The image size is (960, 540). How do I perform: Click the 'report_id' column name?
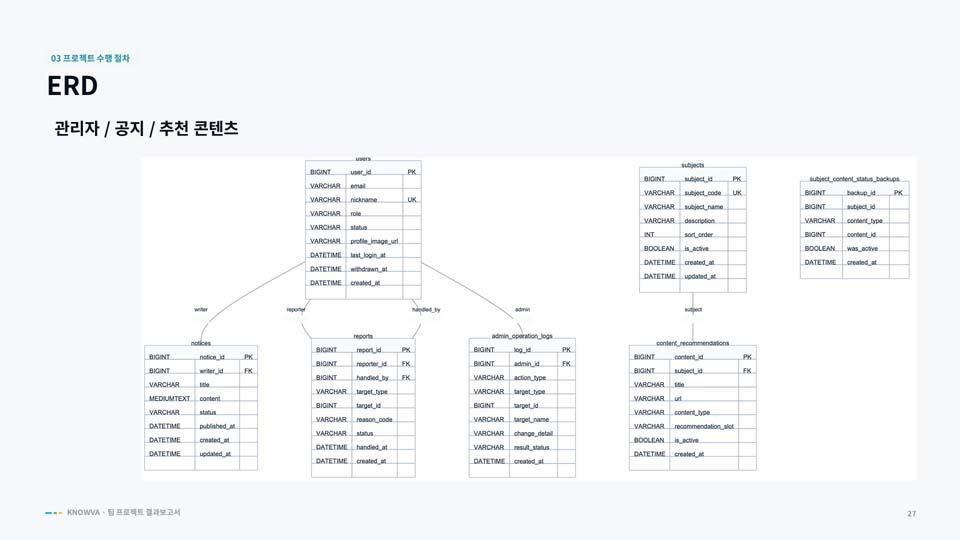pyautogui.click(x=369, y=350)
